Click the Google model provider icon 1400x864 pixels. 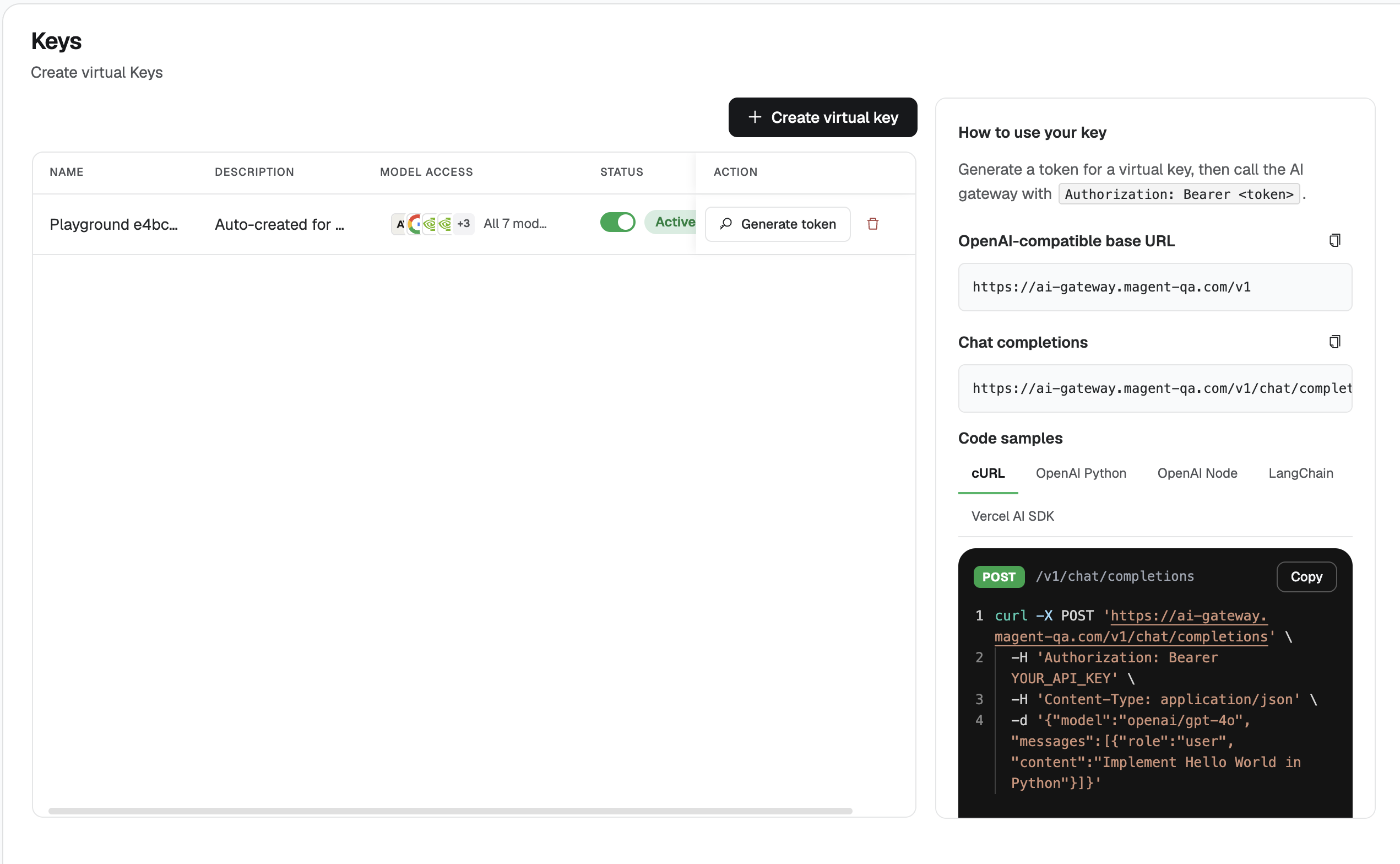[x=416, y=223]
